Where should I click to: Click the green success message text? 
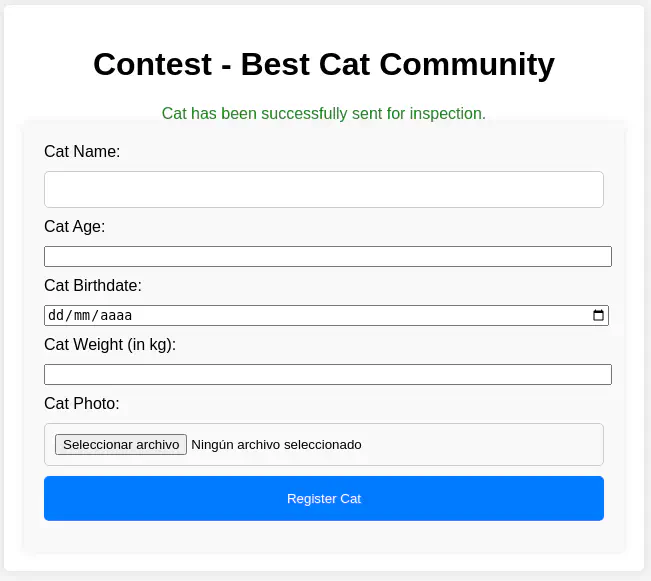[323, 113]
